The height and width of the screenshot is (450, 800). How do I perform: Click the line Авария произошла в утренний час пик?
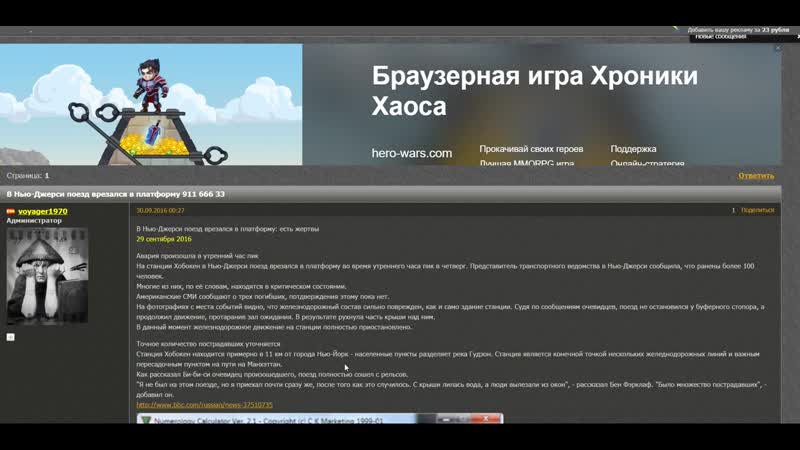click(197, 256)
